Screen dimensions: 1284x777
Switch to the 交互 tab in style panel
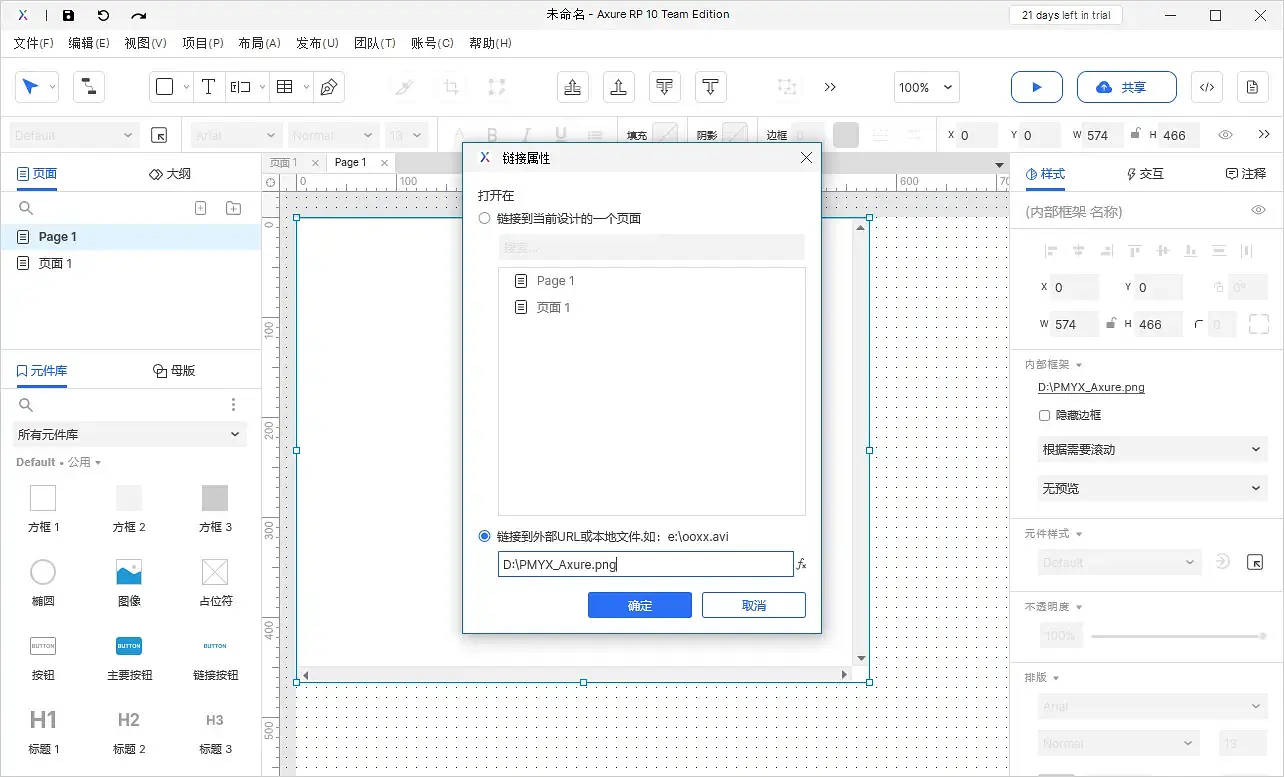coord(1144,173)
